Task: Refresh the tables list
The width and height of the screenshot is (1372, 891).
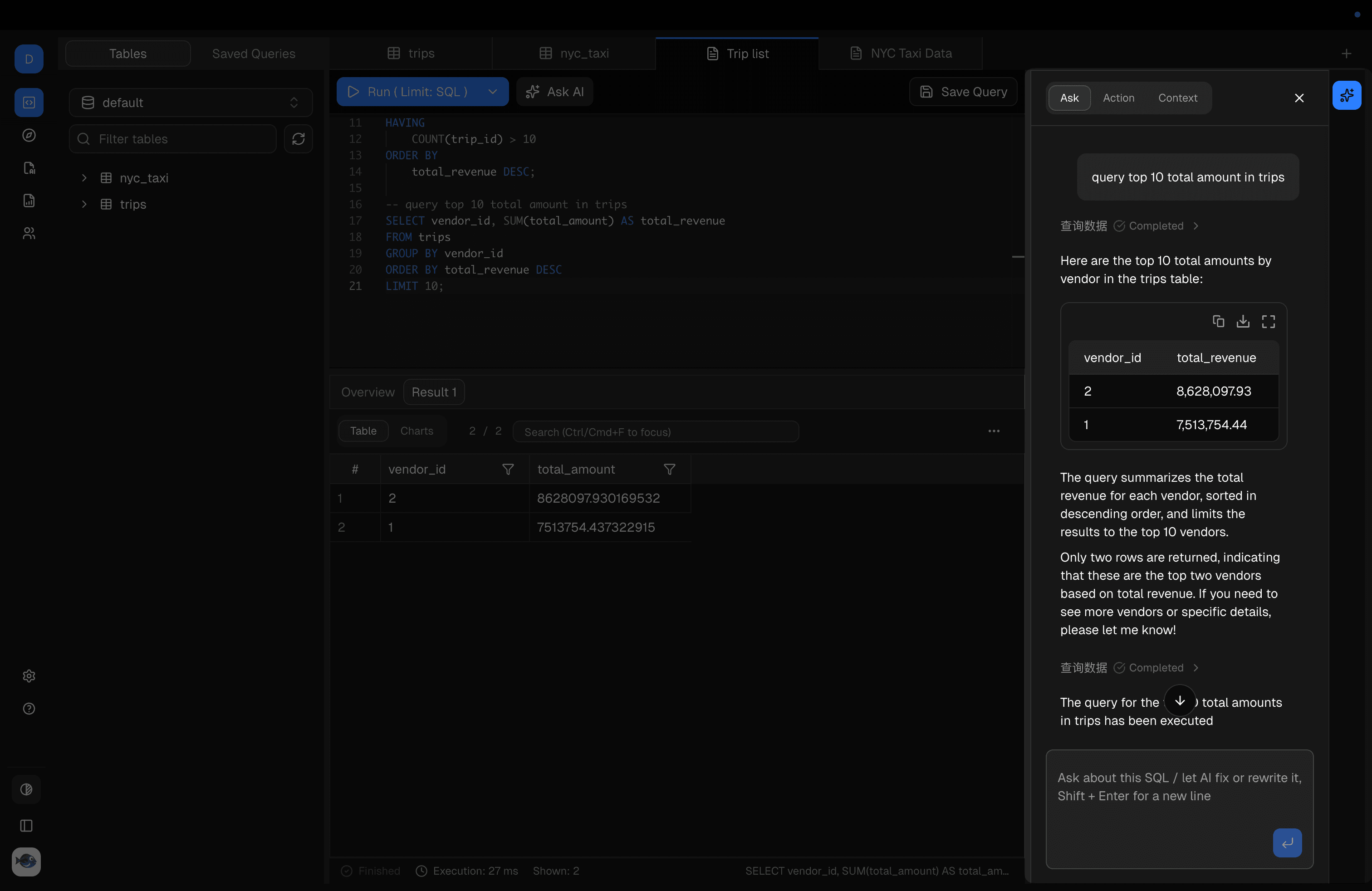Action: click(x=299, y=139)
